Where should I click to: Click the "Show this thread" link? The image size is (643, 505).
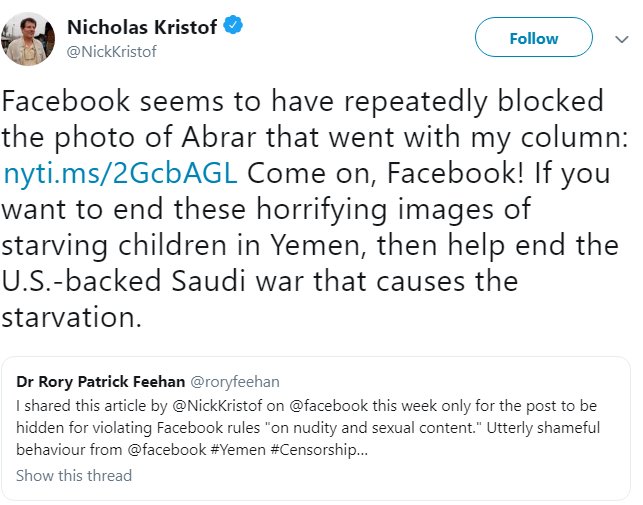point(74,475)
